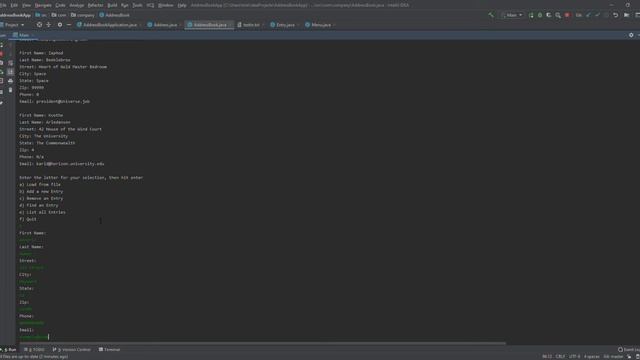Image resolution: width=640 pixels, height=360 pixels.
Task: Click the UTF-8 encoding in status bar
Action: pyautogui.click(x=575, y=357)
